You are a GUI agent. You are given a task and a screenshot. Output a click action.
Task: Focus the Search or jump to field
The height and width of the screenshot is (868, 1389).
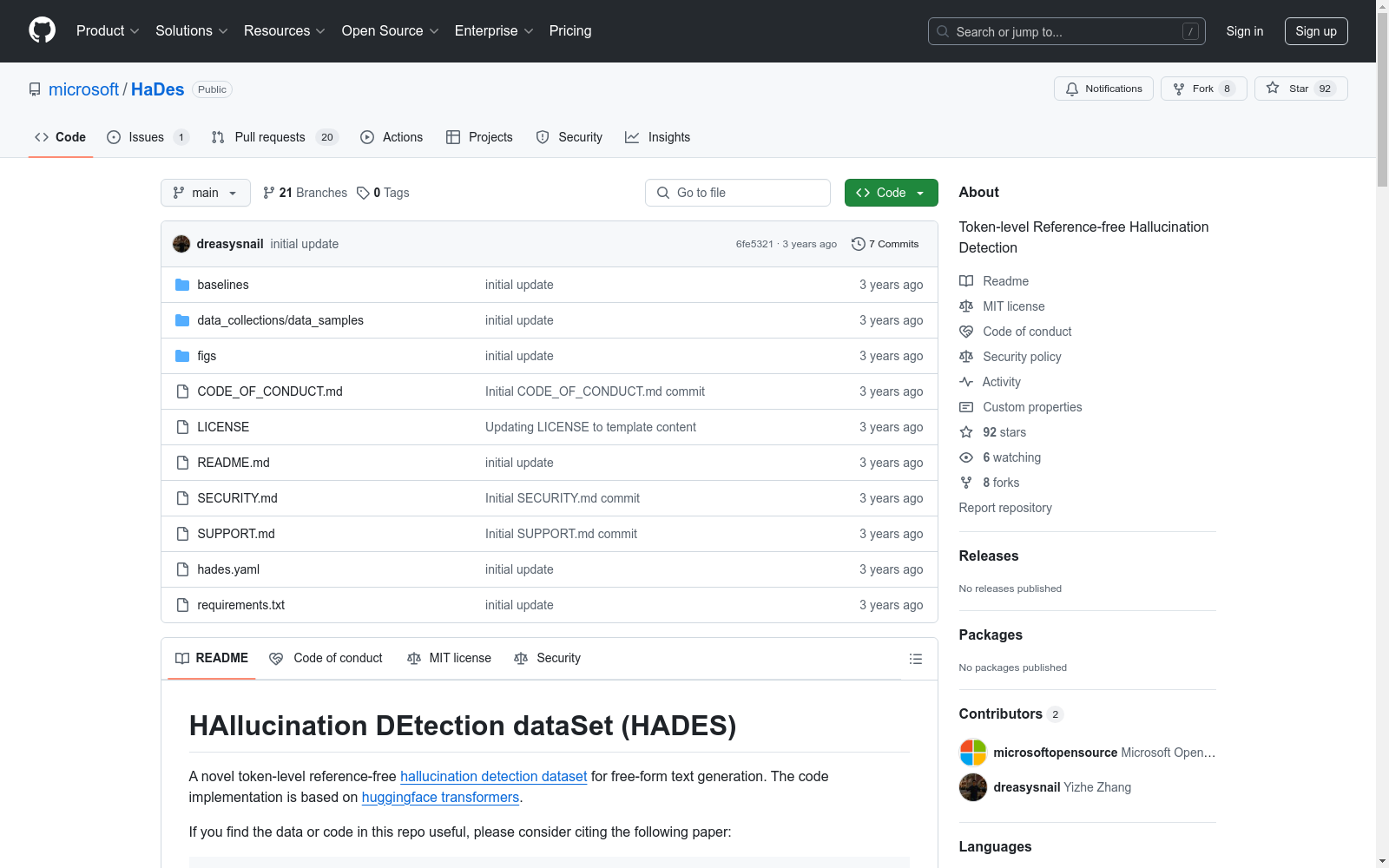click(x=1067, y=31)
